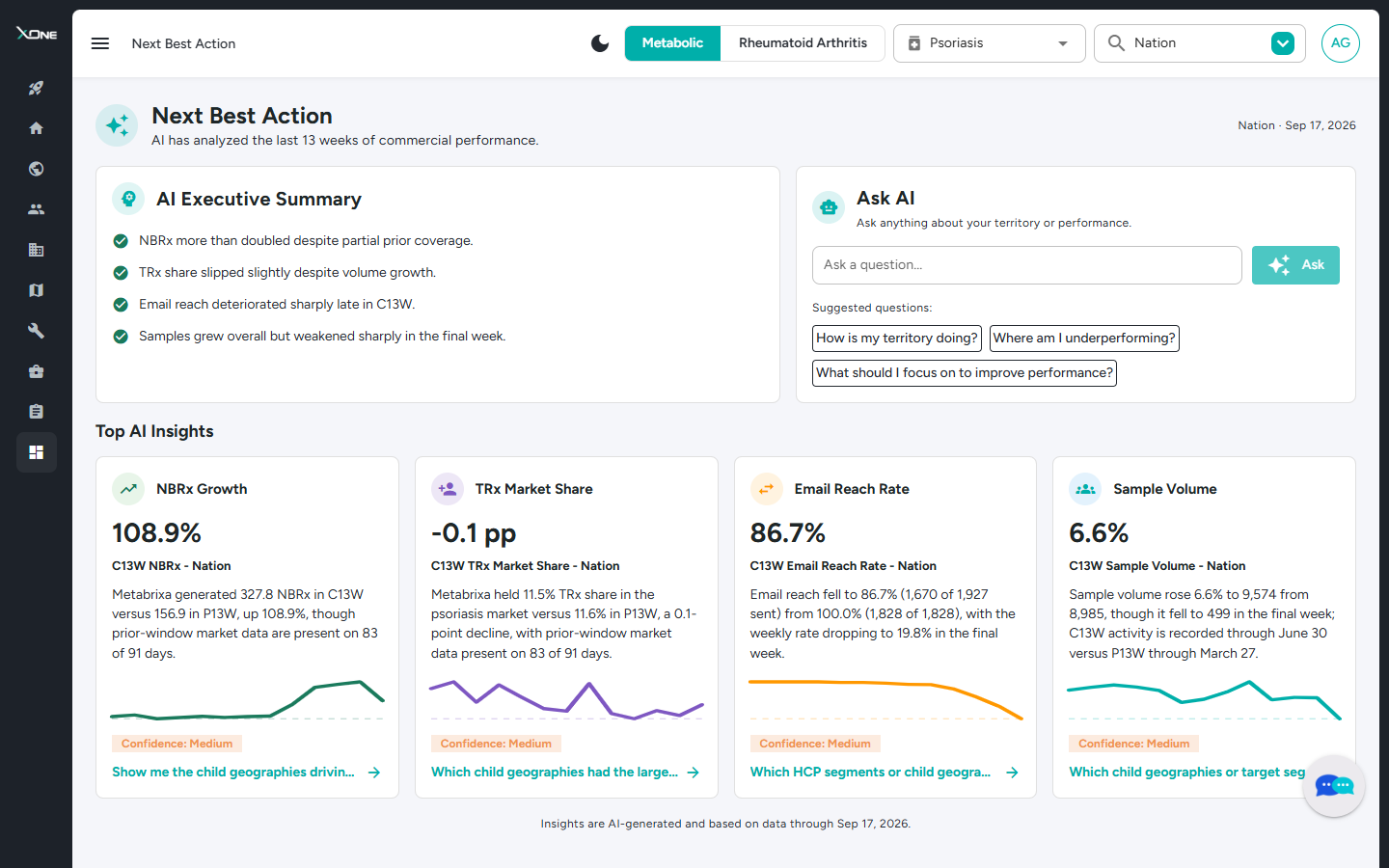Image resolution: width=1389 pixels, height=868 pixels.
Task: Open the map icon in sidebar
Action: 36,290
